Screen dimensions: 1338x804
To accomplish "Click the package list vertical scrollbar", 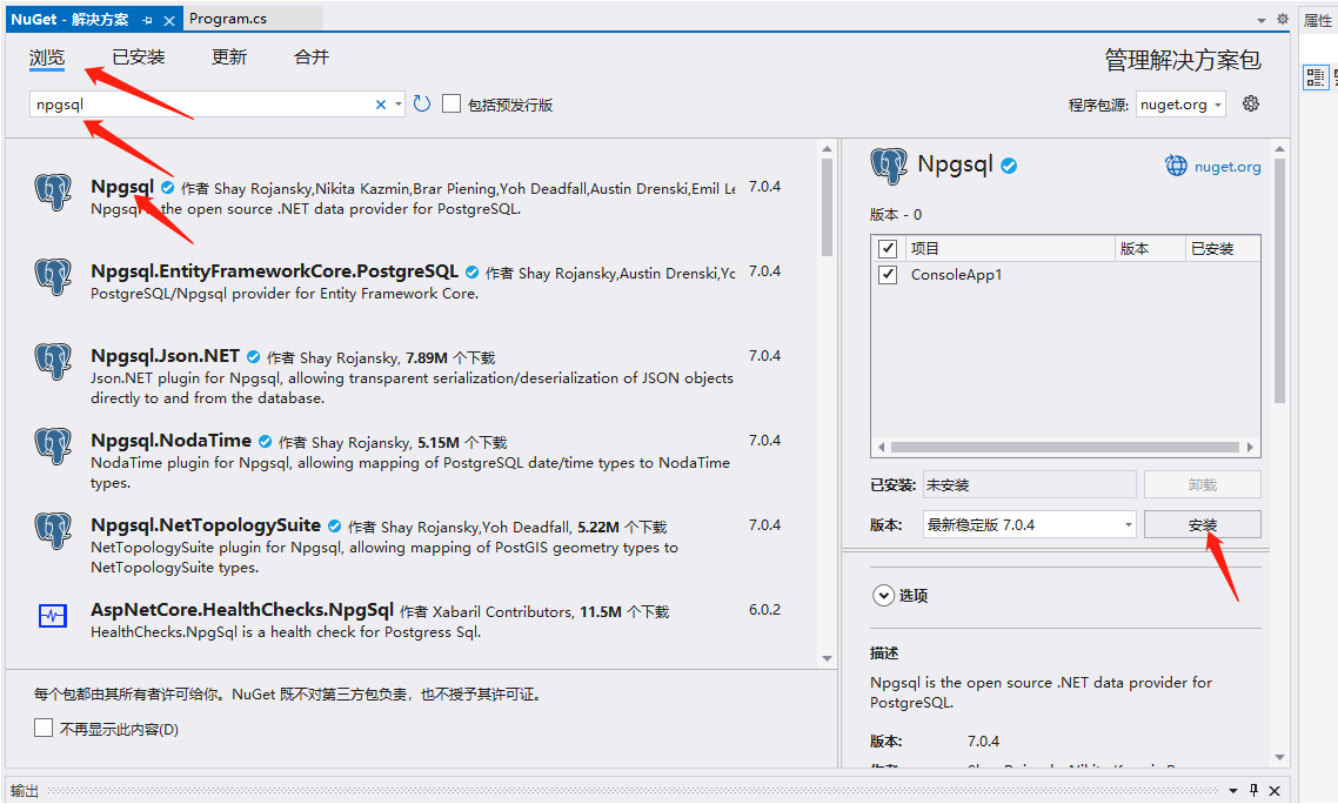I will tap(827, 208).
